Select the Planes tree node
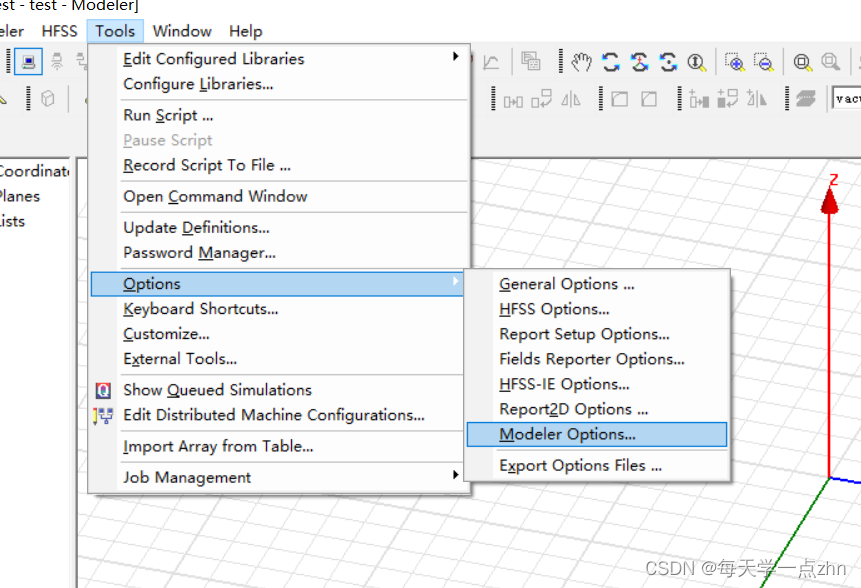This screenshot has height=588, width=861. (20, 197)
